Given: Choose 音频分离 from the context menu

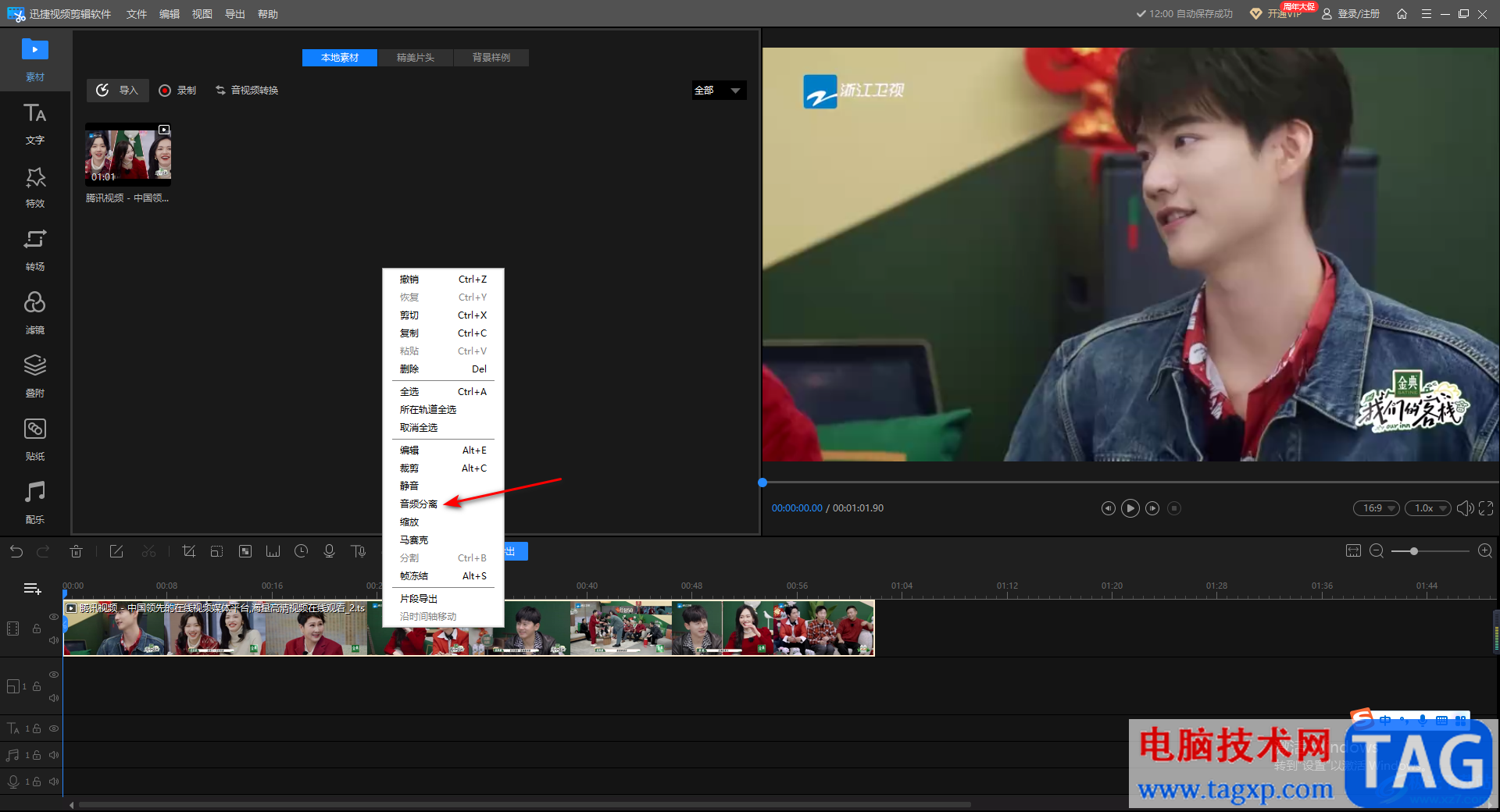Looking at the screenshot, I should (x=443, y=504).
